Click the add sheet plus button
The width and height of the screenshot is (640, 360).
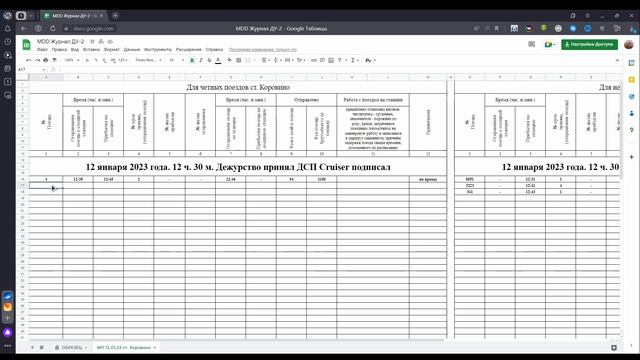(32, 347)
